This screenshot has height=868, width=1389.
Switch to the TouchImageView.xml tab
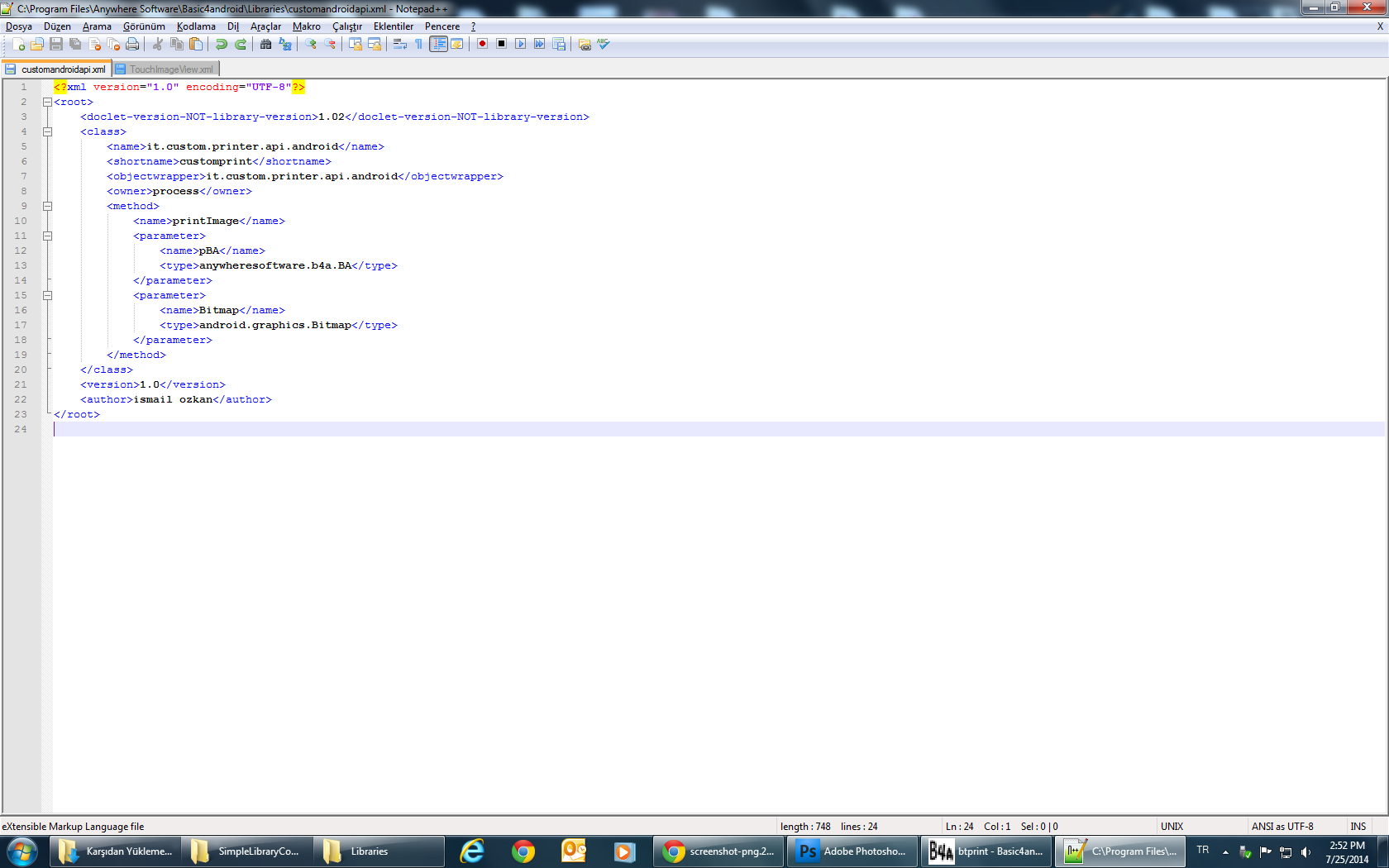point(165,69)
